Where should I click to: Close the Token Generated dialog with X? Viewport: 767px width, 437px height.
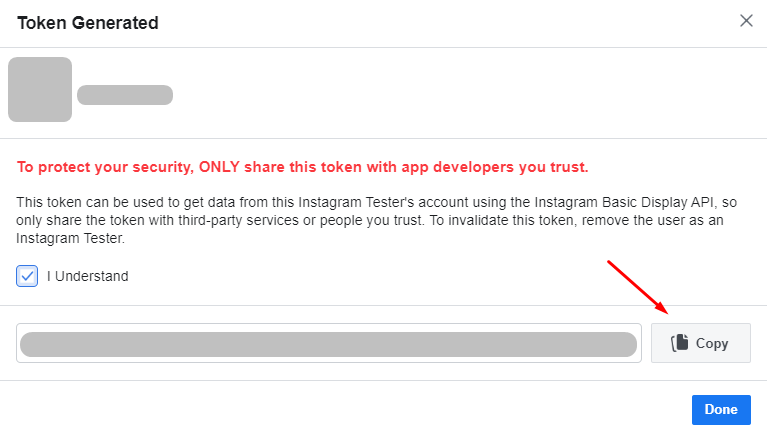point(746,21)
